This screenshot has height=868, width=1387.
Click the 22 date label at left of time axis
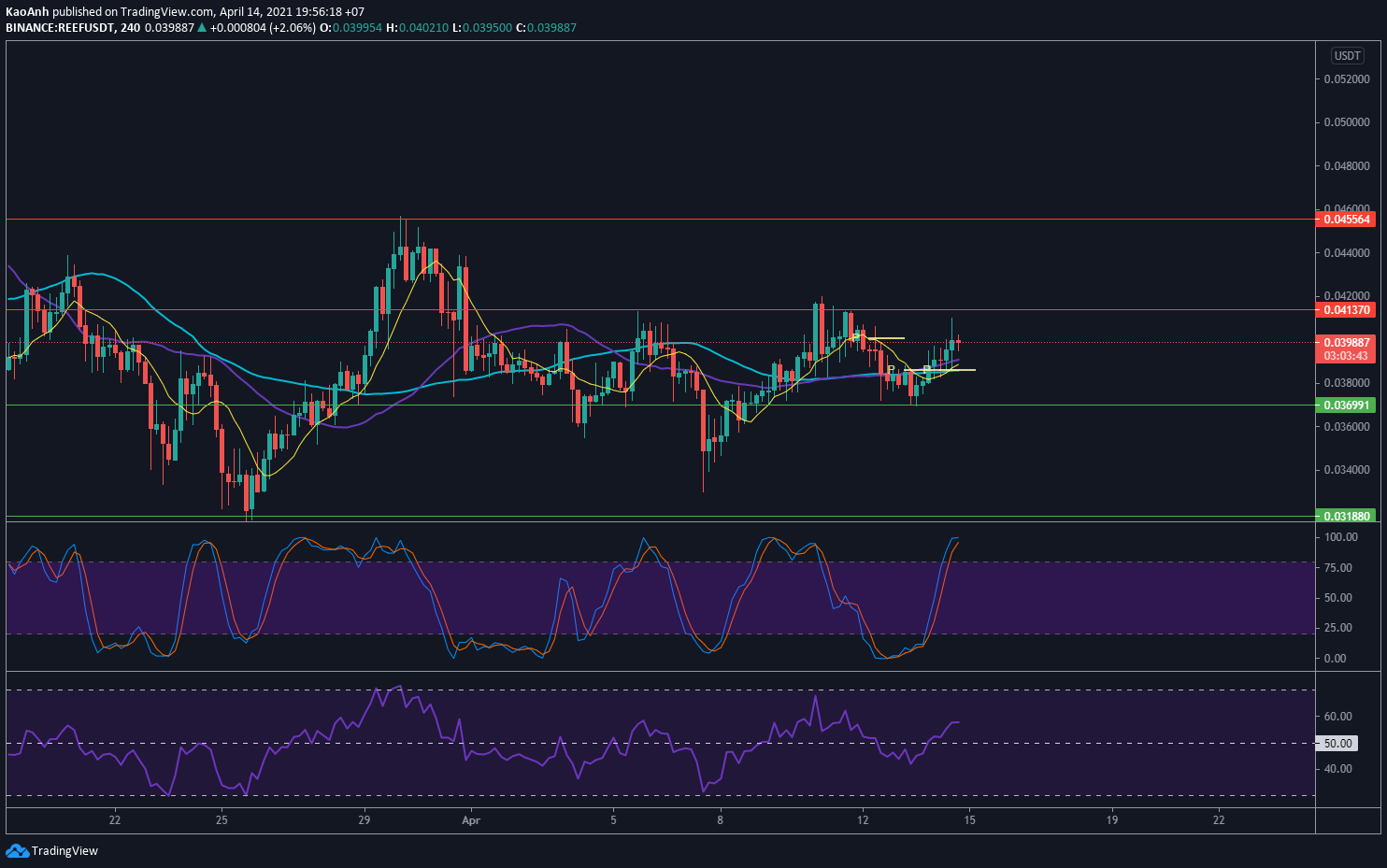[x=115, y=820]
